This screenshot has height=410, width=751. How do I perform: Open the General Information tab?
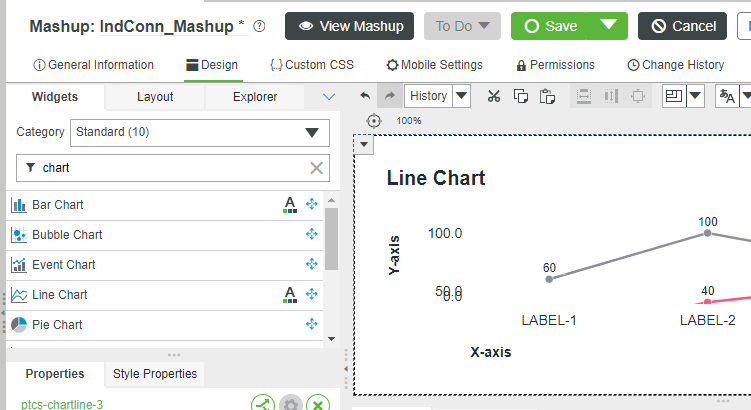pyautogui.click(x=93, y=65)
